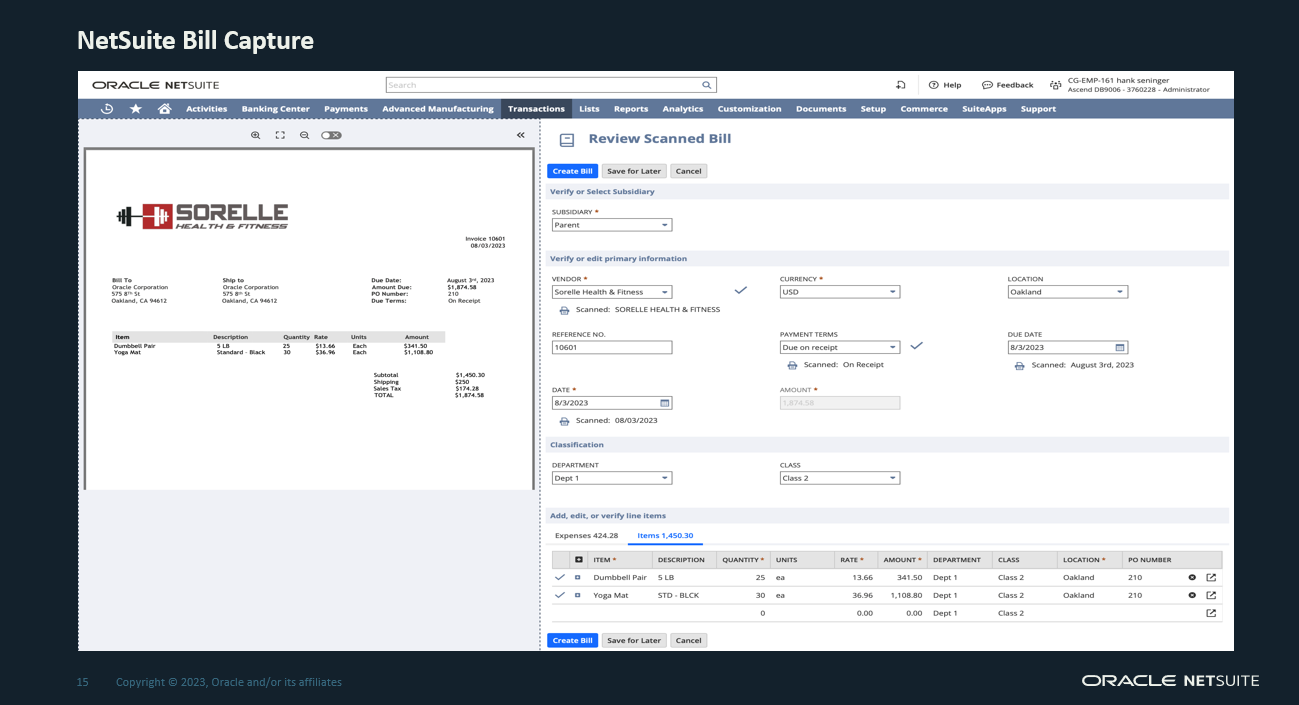The width and height of the screenshot is (1299, 705).
Task: Click the top Save for Later button
Action: pyautogui.click(x=634, y=171)
